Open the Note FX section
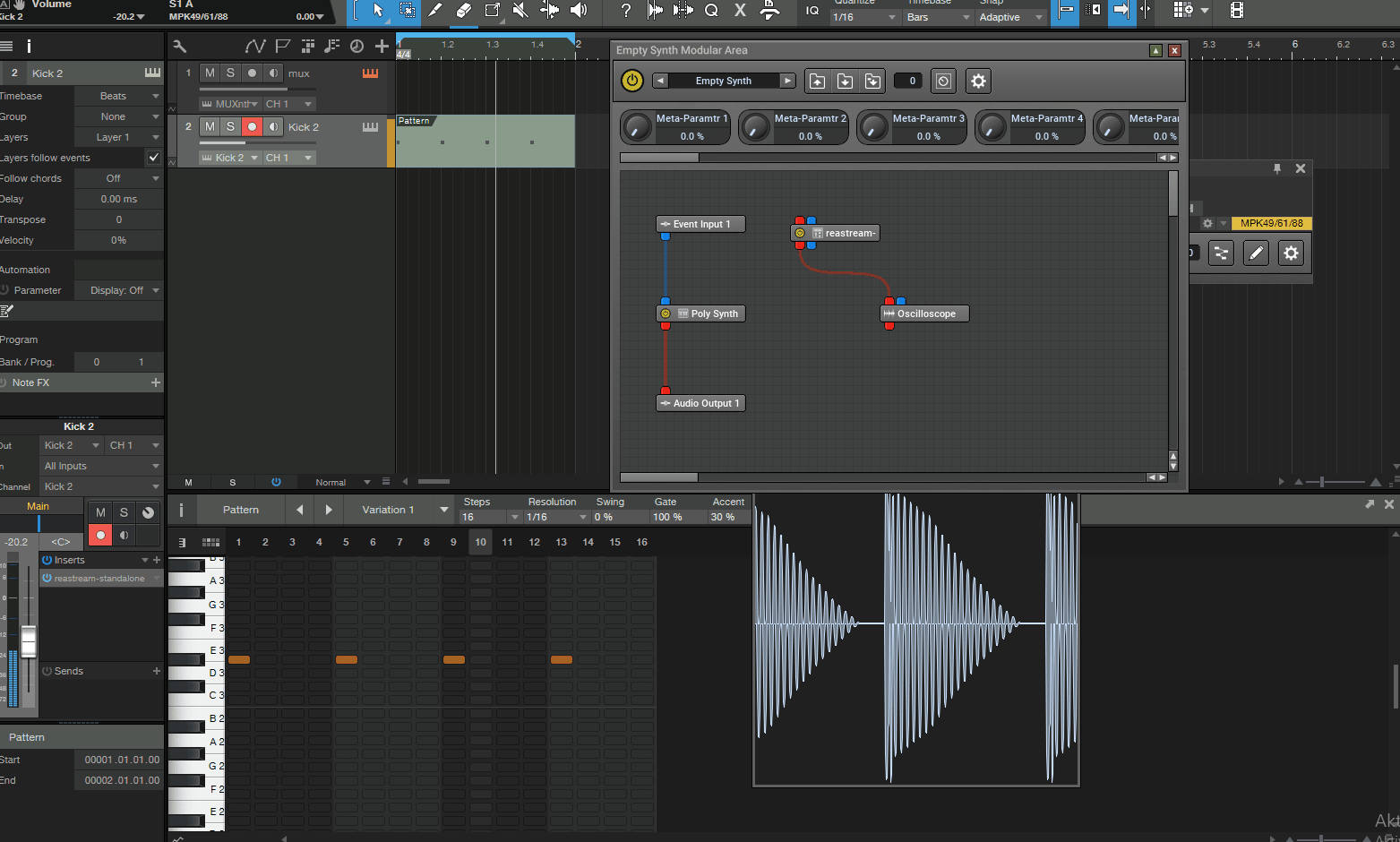This screenshot has height=842, width=1400. (82, 382)
